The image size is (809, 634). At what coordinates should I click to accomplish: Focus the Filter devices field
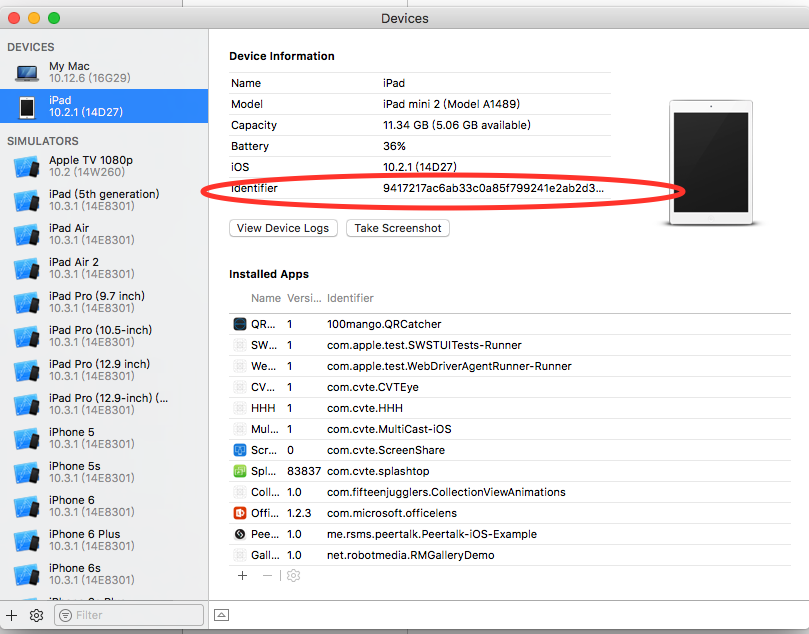129,615
